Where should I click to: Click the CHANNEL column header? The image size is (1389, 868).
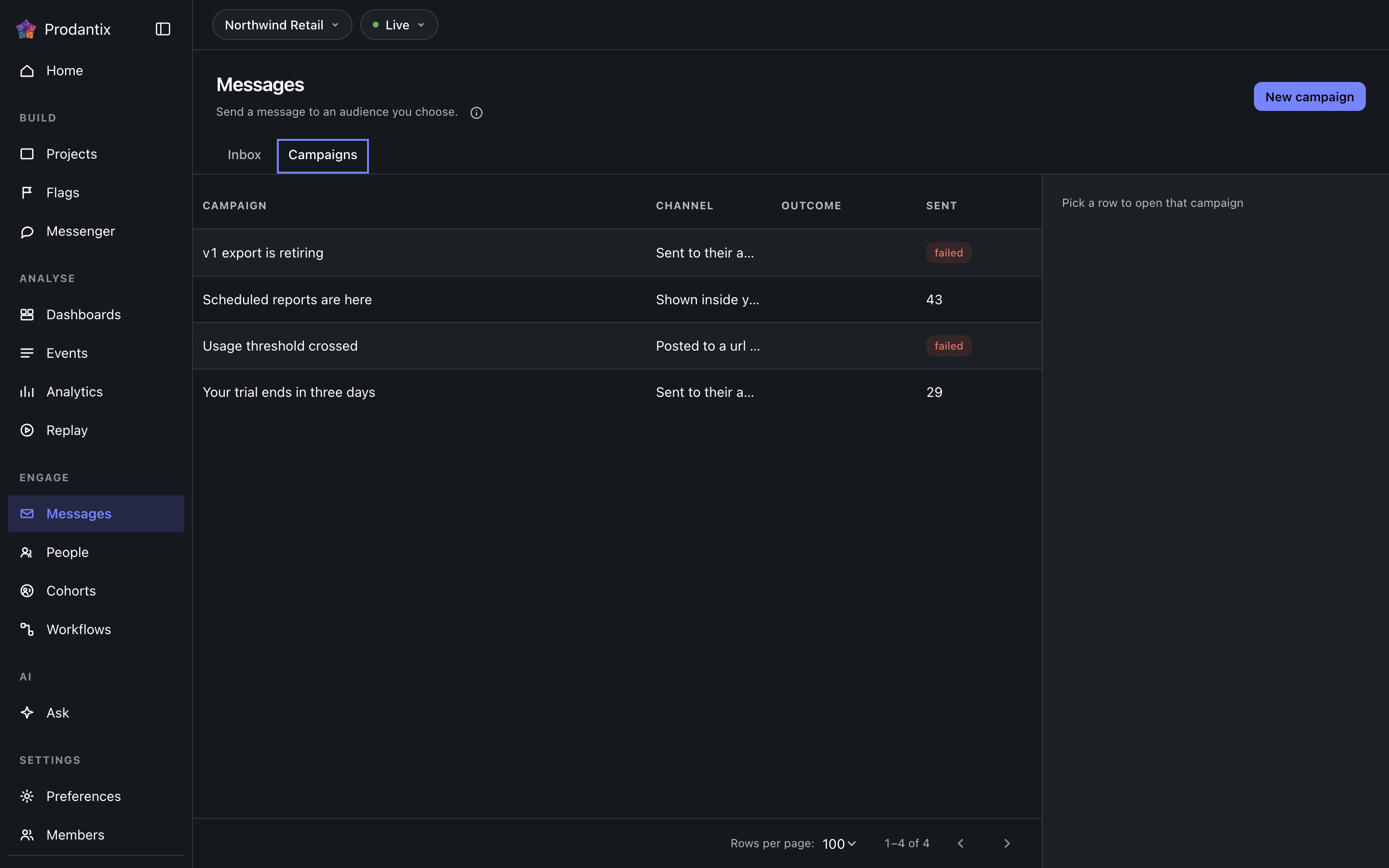685,205
